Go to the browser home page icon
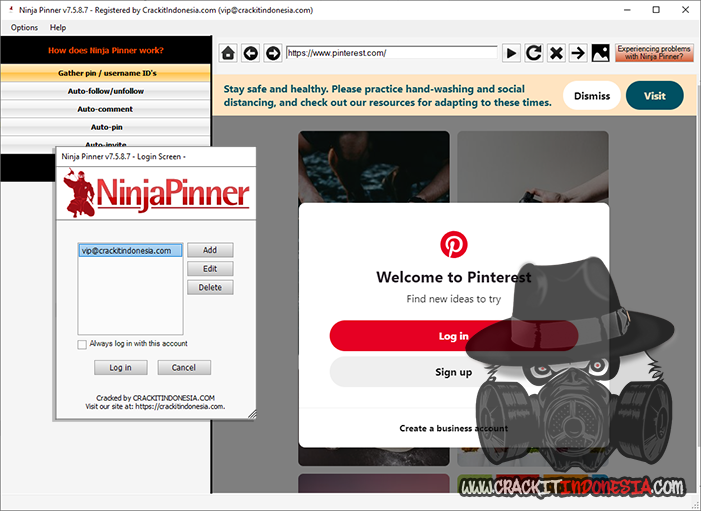Image resolution: width=701 pixels, height=511 pixels. (228, 53)
